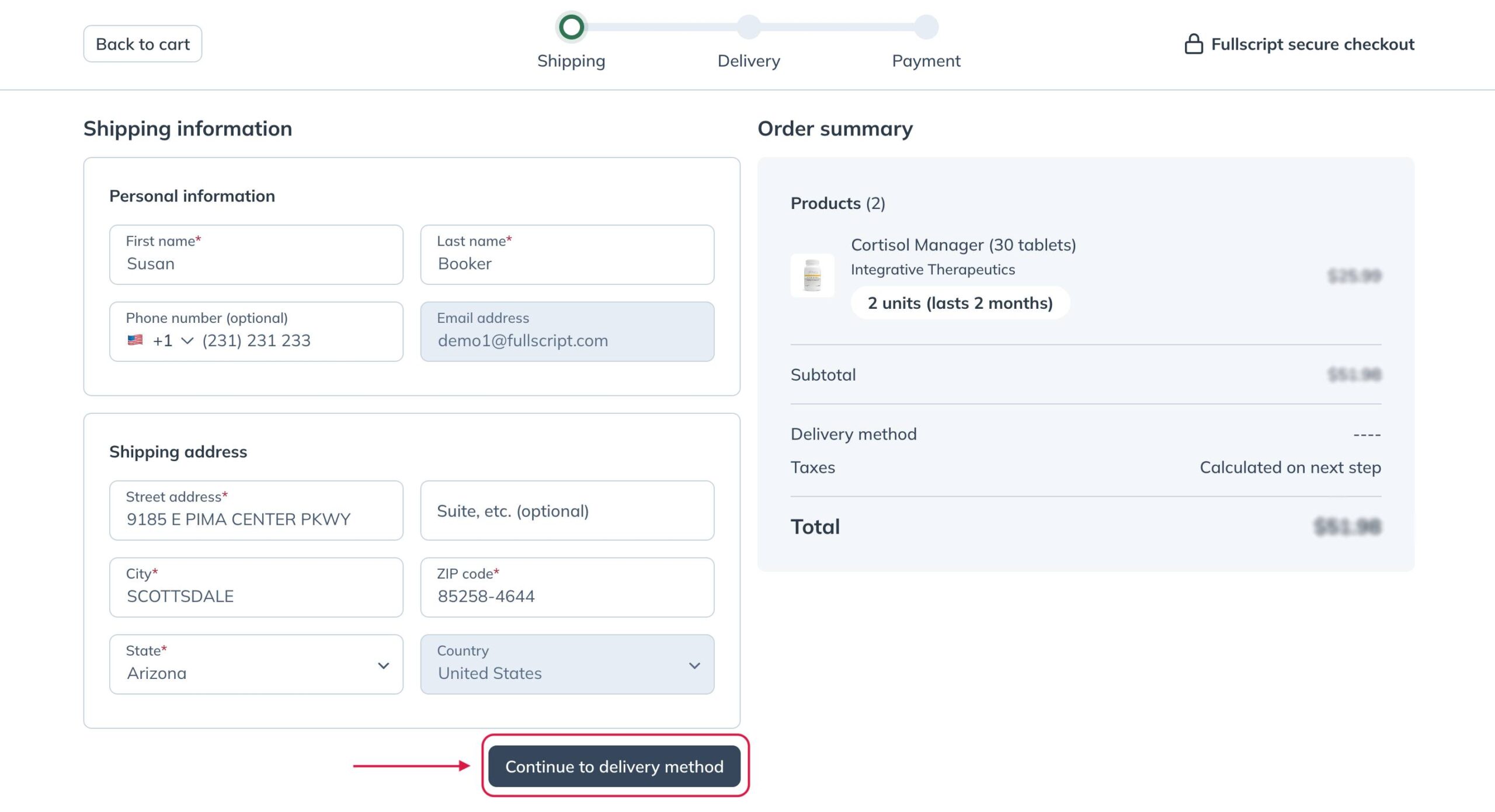This screenshot has width=1495, height=812.
Task: Click the Delivery step progress indicator
Action: 749,27
